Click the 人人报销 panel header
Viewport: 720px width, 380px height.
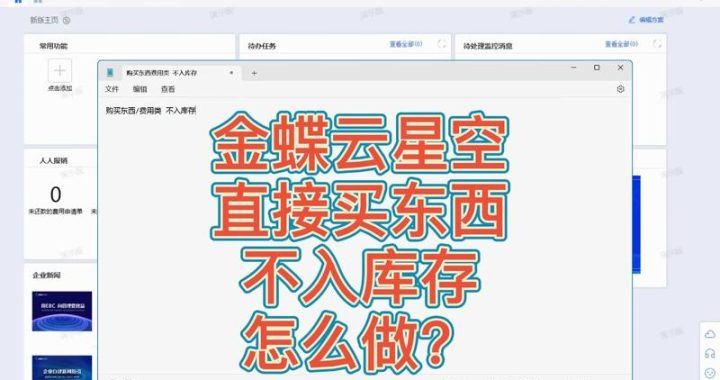53,161
